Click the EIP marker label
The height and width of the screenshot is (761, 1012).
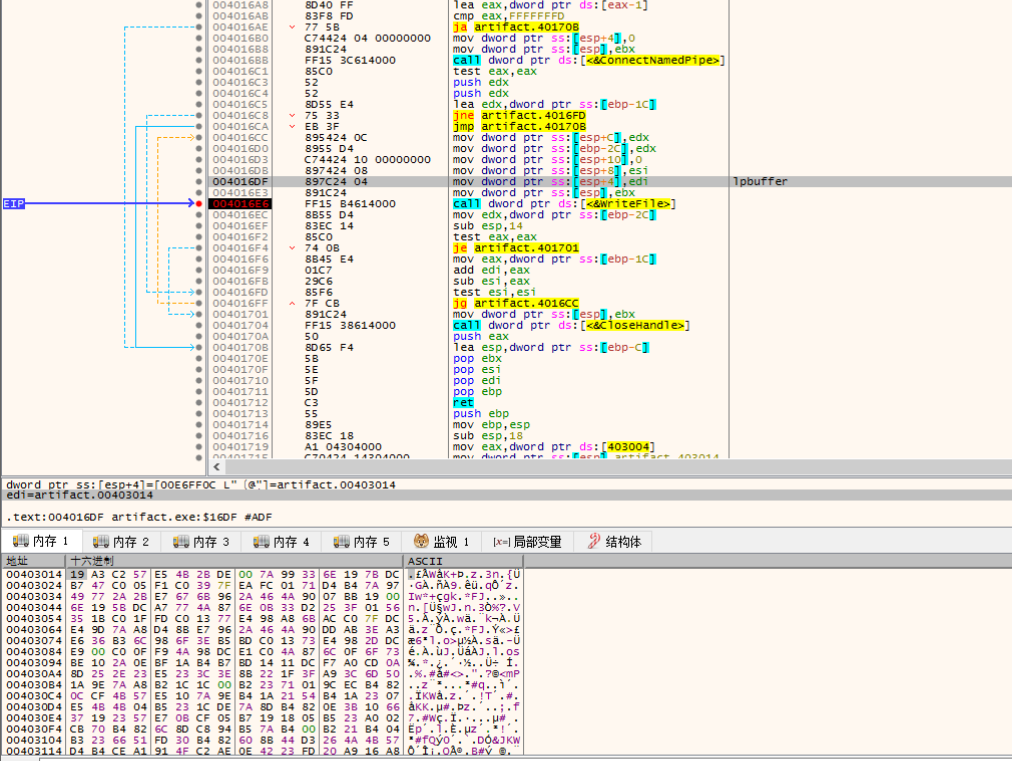pyautogui.click(x=14, y=204)
